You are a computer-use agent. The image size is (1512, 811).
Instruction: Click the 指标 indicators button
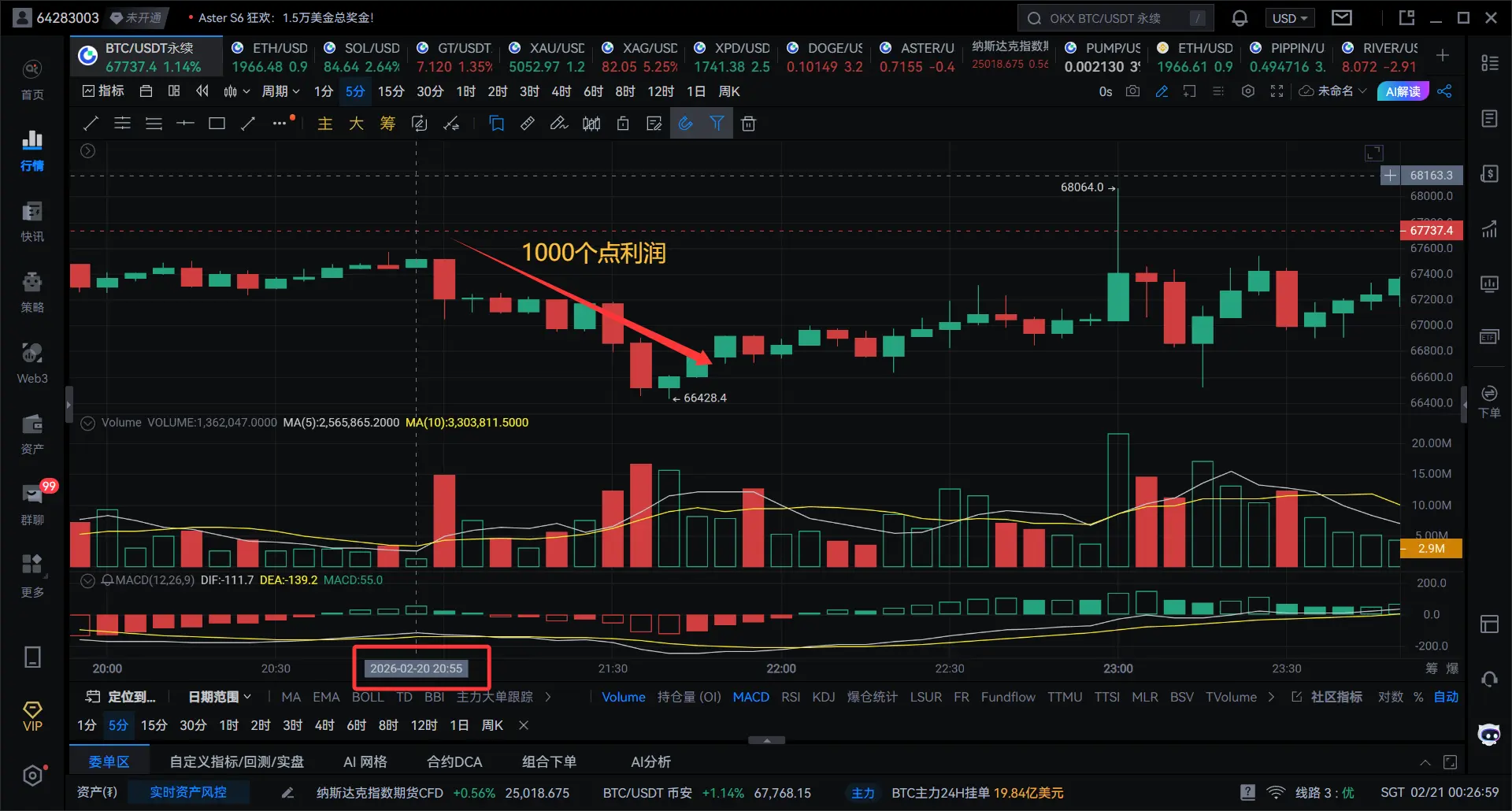[103, 91]
